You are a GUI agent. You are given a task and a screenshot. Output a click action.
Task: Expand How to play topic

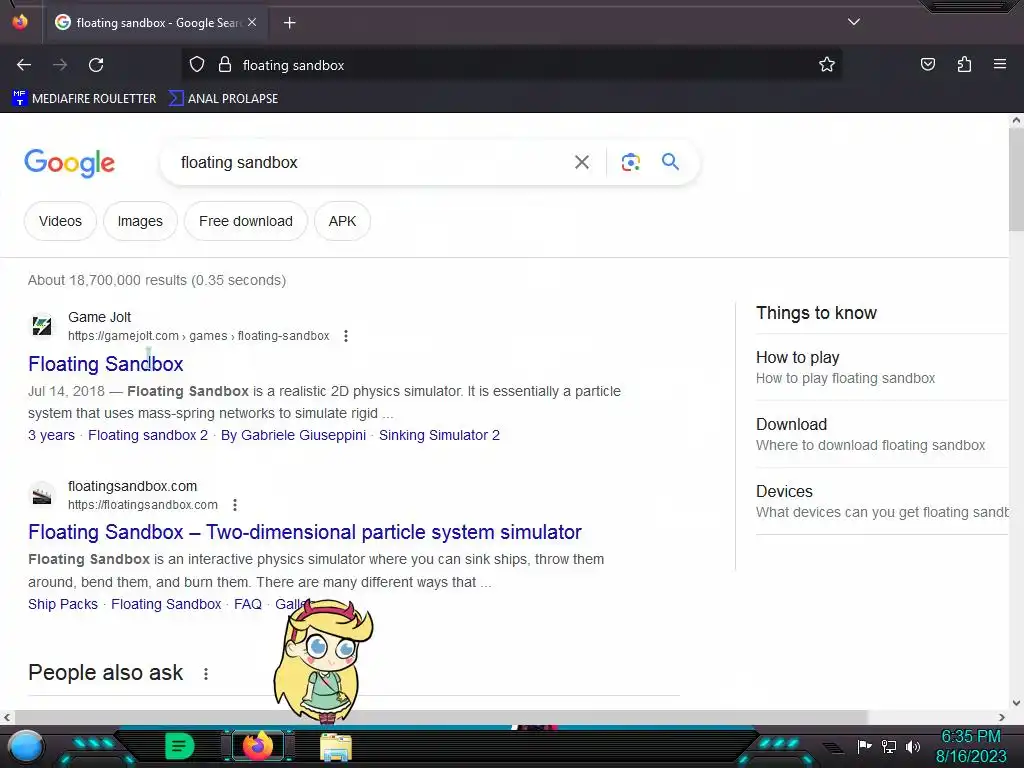[x=882, y=367]
